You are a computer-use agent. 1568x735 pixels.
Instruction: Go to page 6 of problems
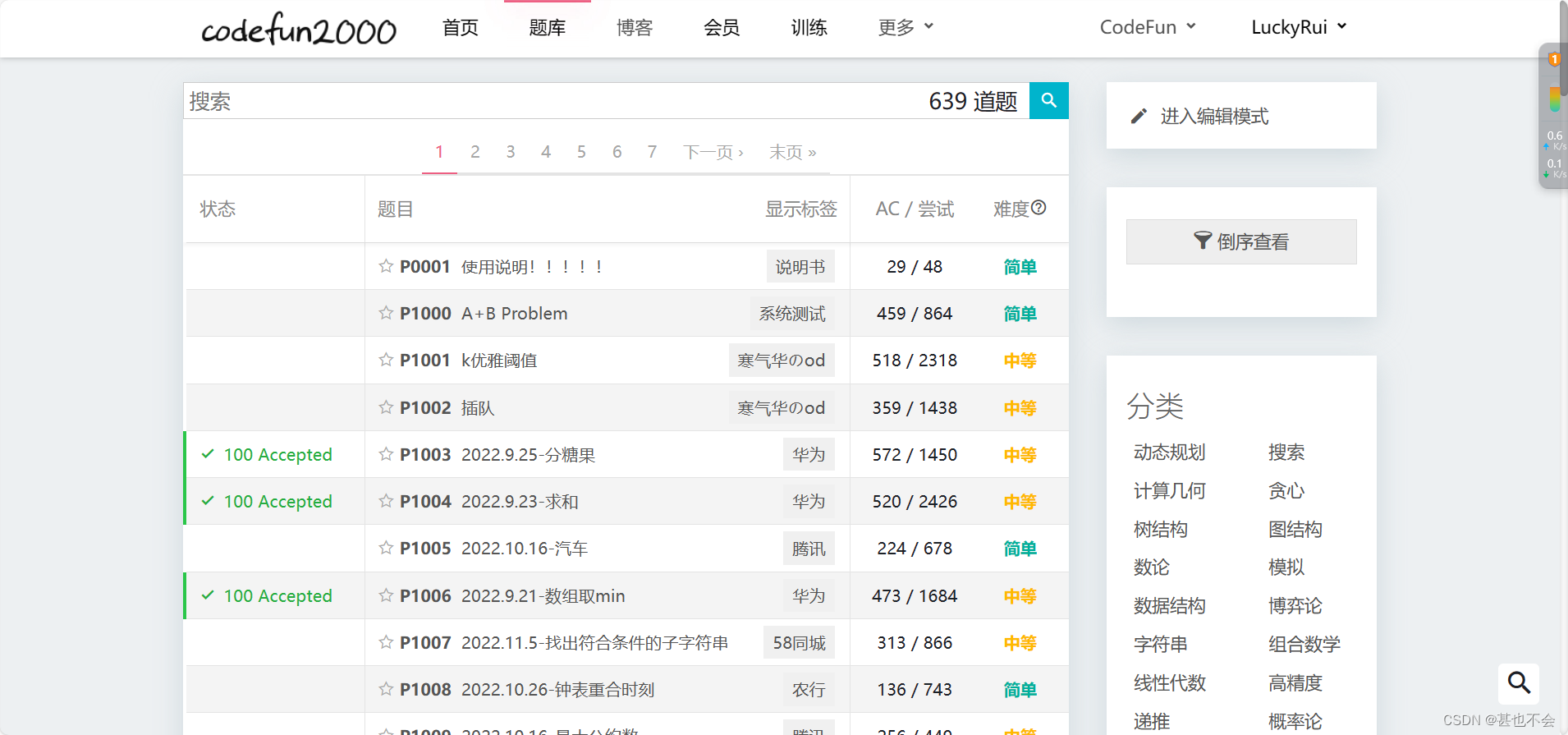[x=617, y=152]
